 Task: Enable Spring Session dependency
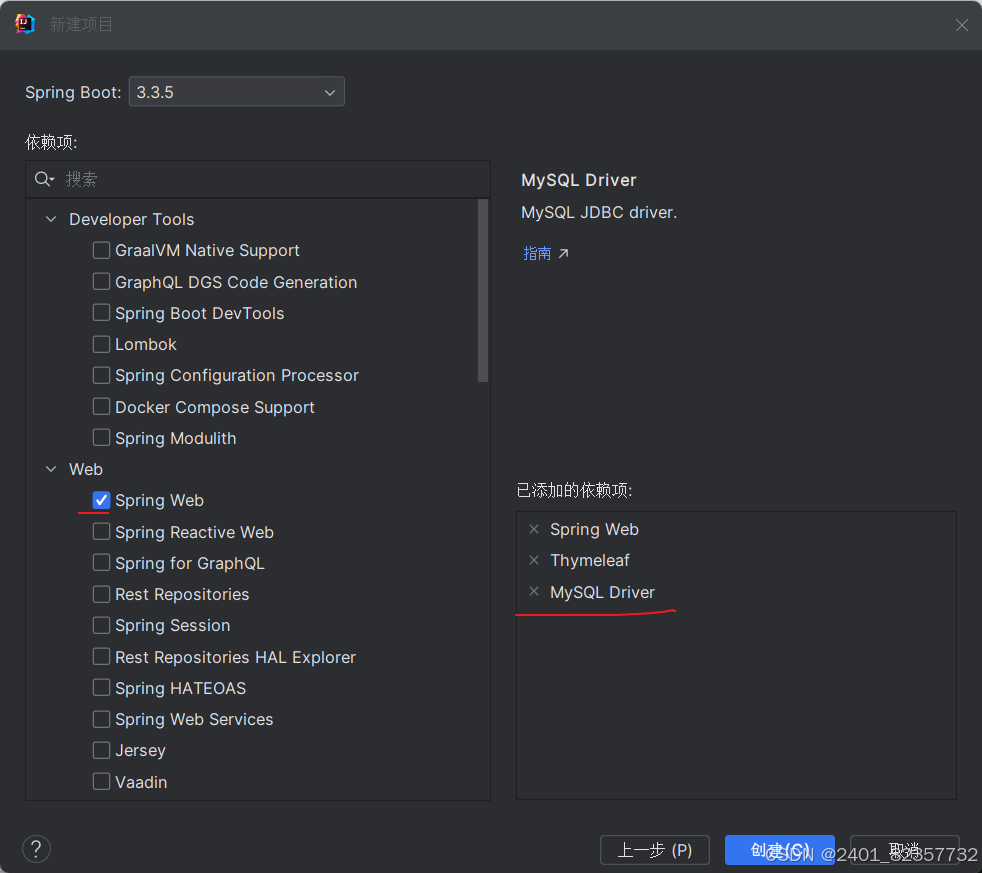click(x=101, y=625)
